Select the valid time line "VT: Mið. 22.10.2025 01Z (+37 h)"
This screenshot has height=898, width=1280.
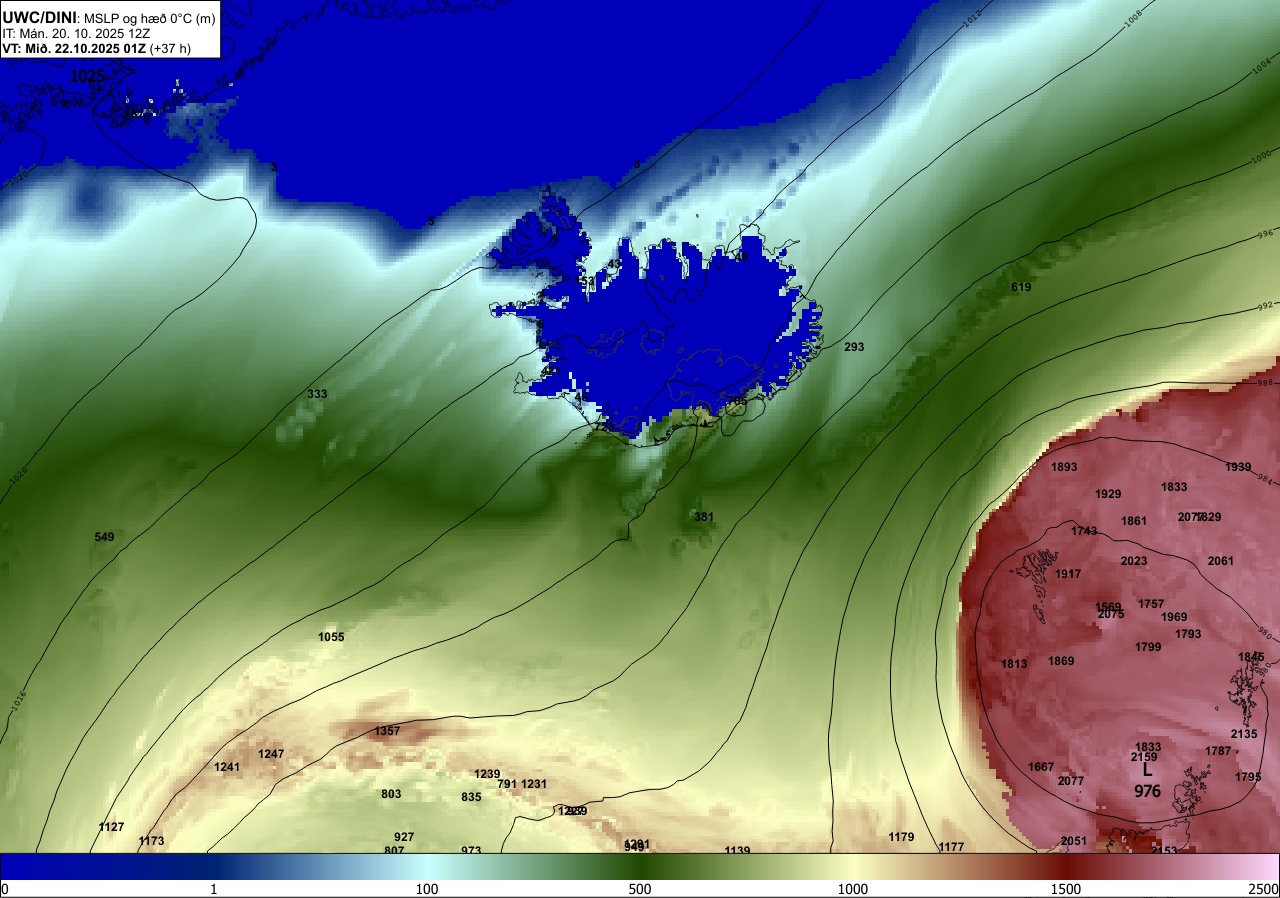pyautogui.click(x=97, y=48)
